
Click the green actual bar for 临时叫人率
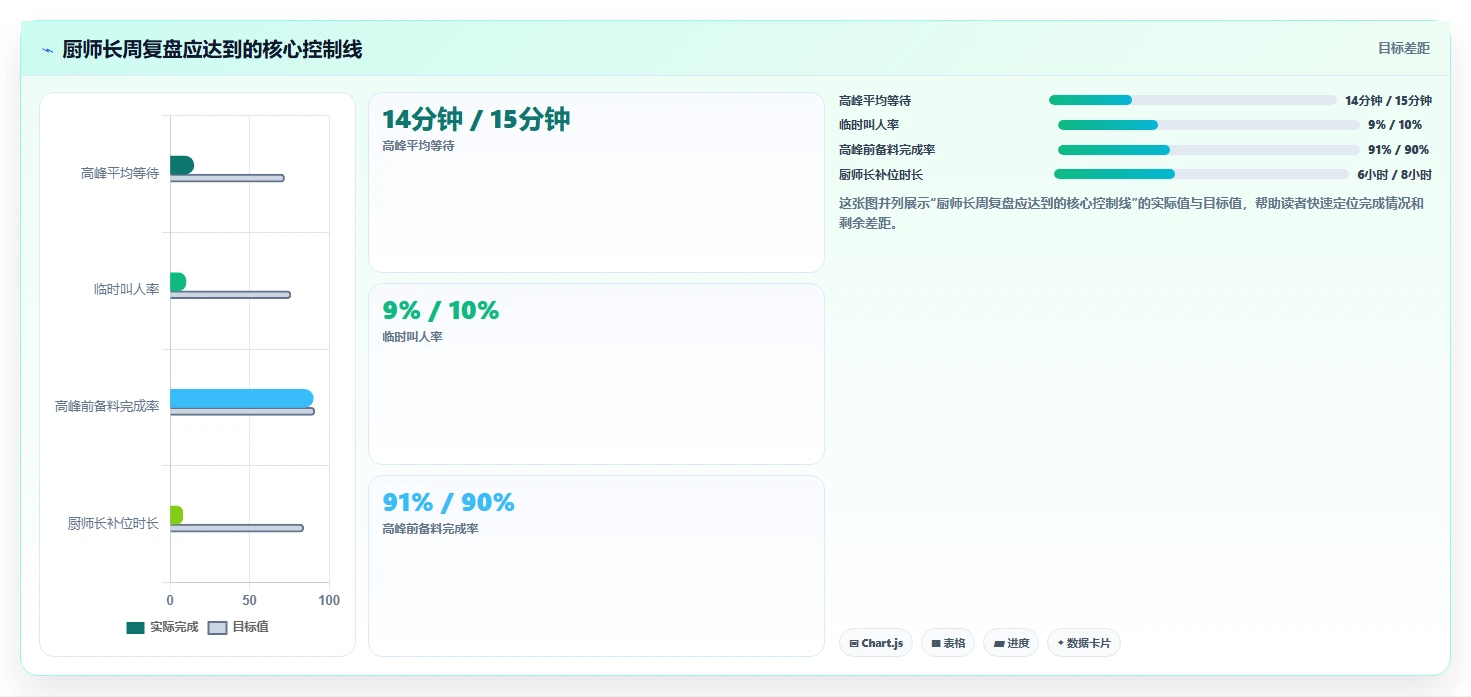tap(178, 282)
